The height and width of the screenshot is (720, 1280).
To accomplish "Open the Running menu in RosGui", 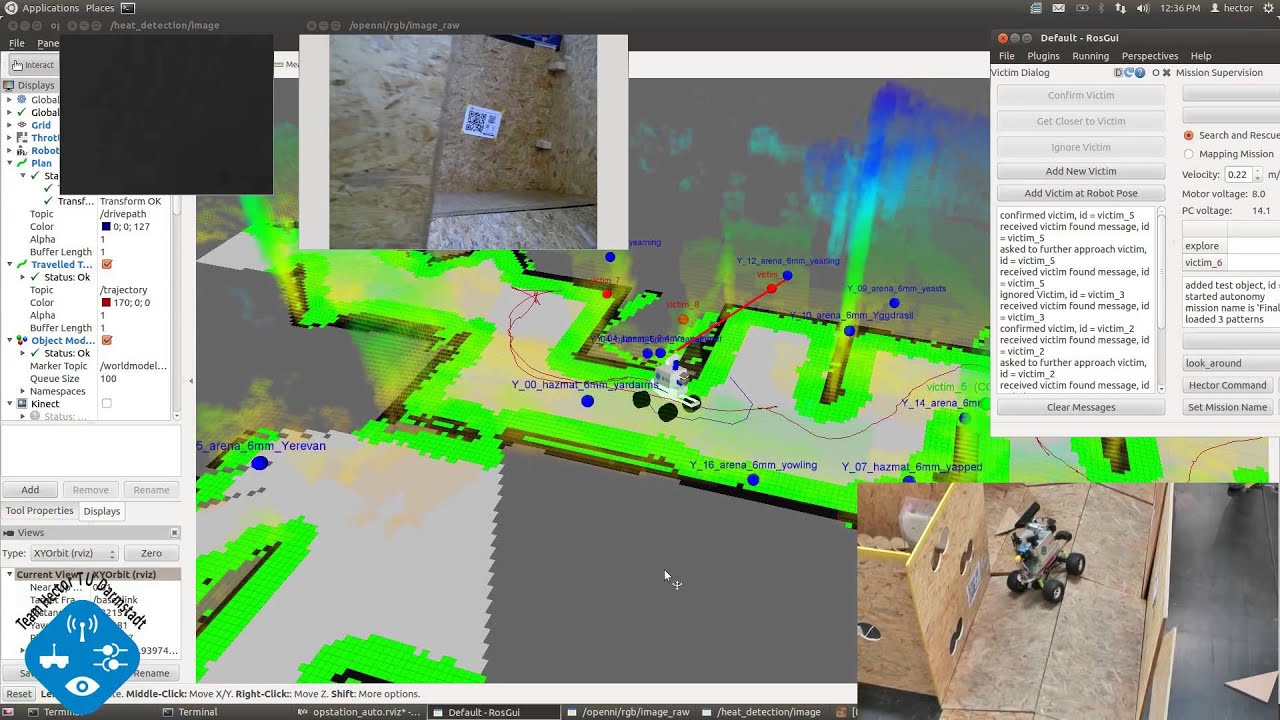I will (x=1090, y=56).
